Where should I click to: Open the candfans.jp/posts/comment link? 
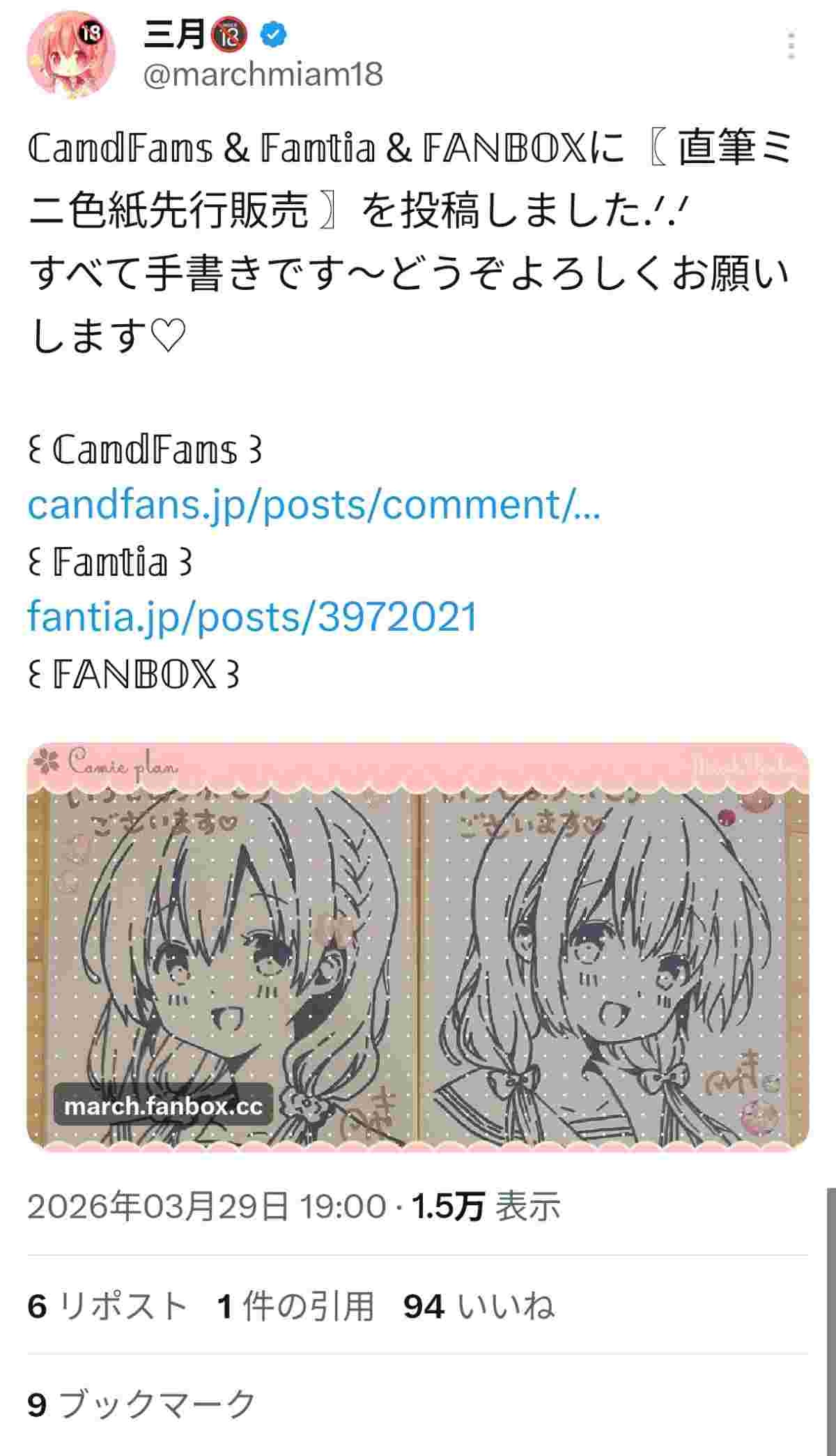[314, 505]
